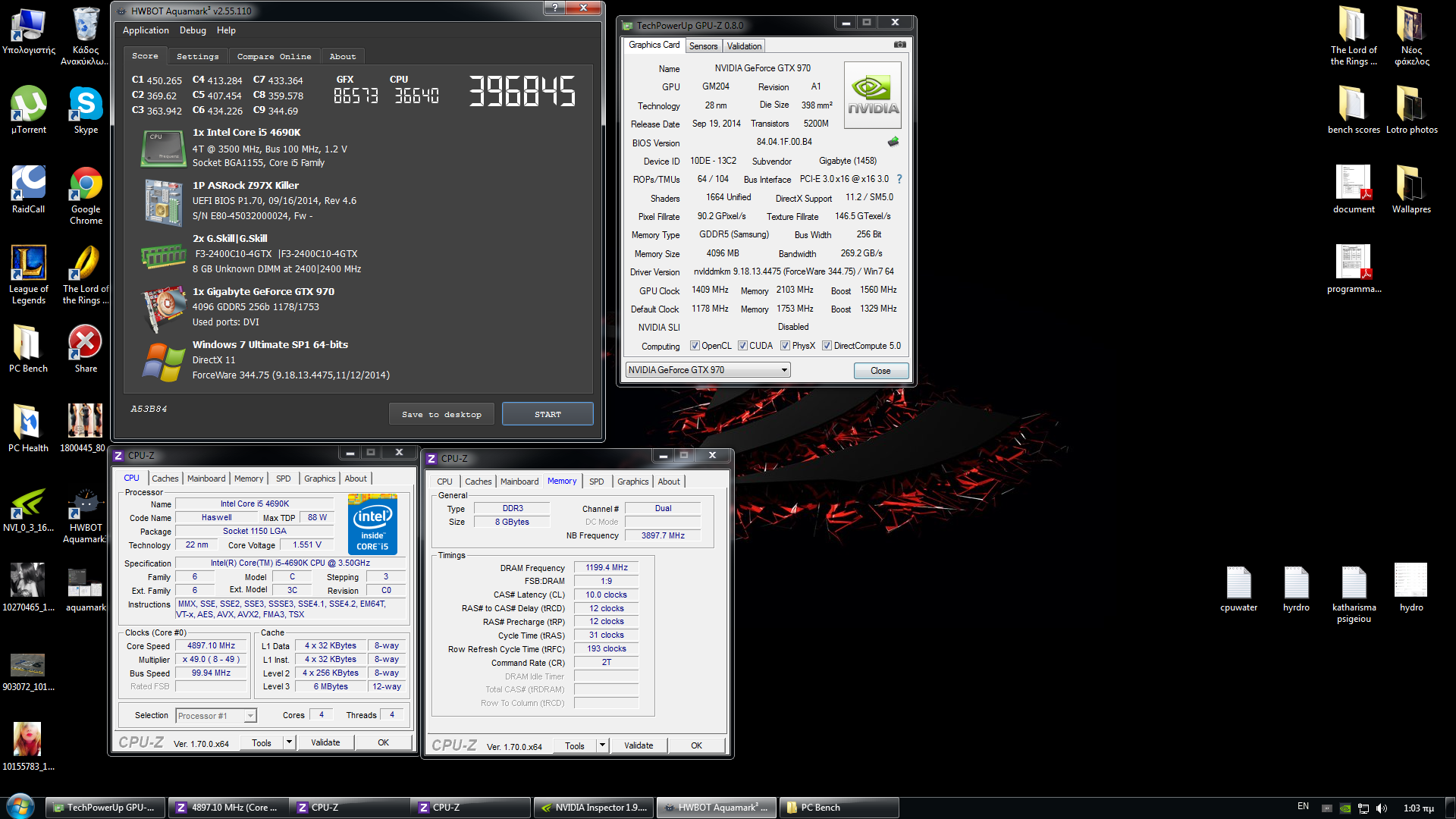Viewport: 1456px width, 819px height.
Task: Click the Aquamark title bar help button
Action: click(x=555, y=8)
